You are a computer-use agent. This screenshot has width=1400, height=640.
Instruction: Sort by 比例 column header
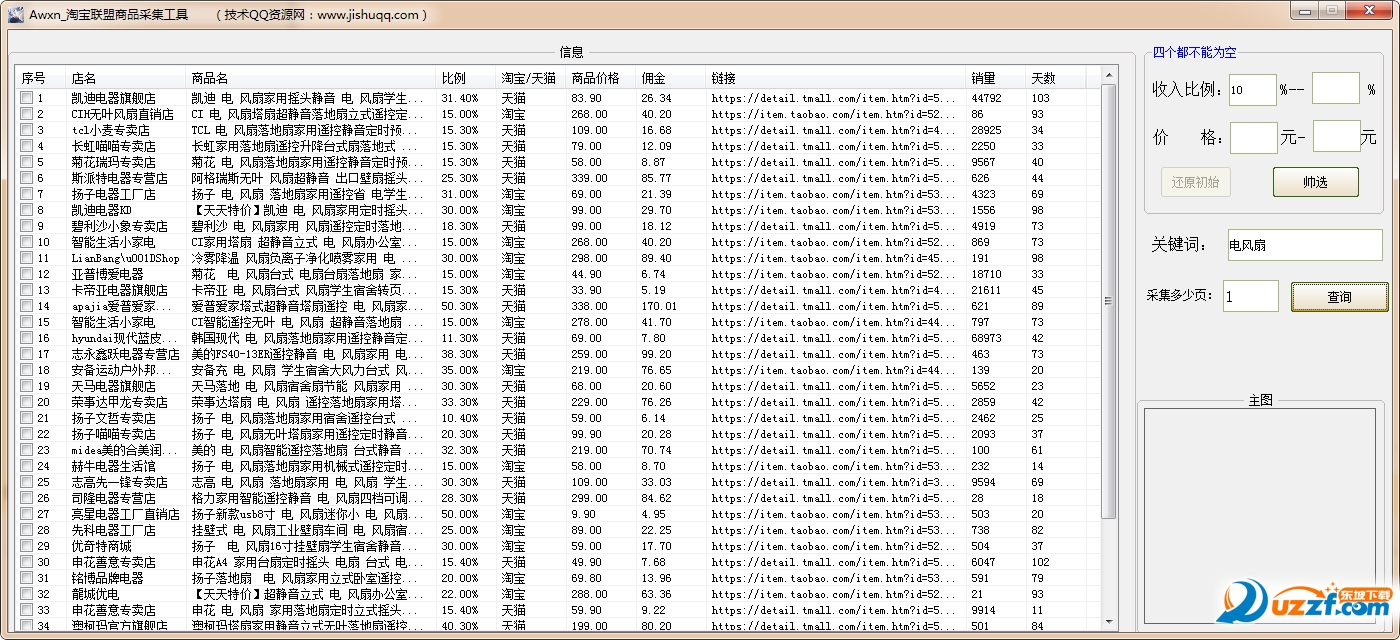466,78
